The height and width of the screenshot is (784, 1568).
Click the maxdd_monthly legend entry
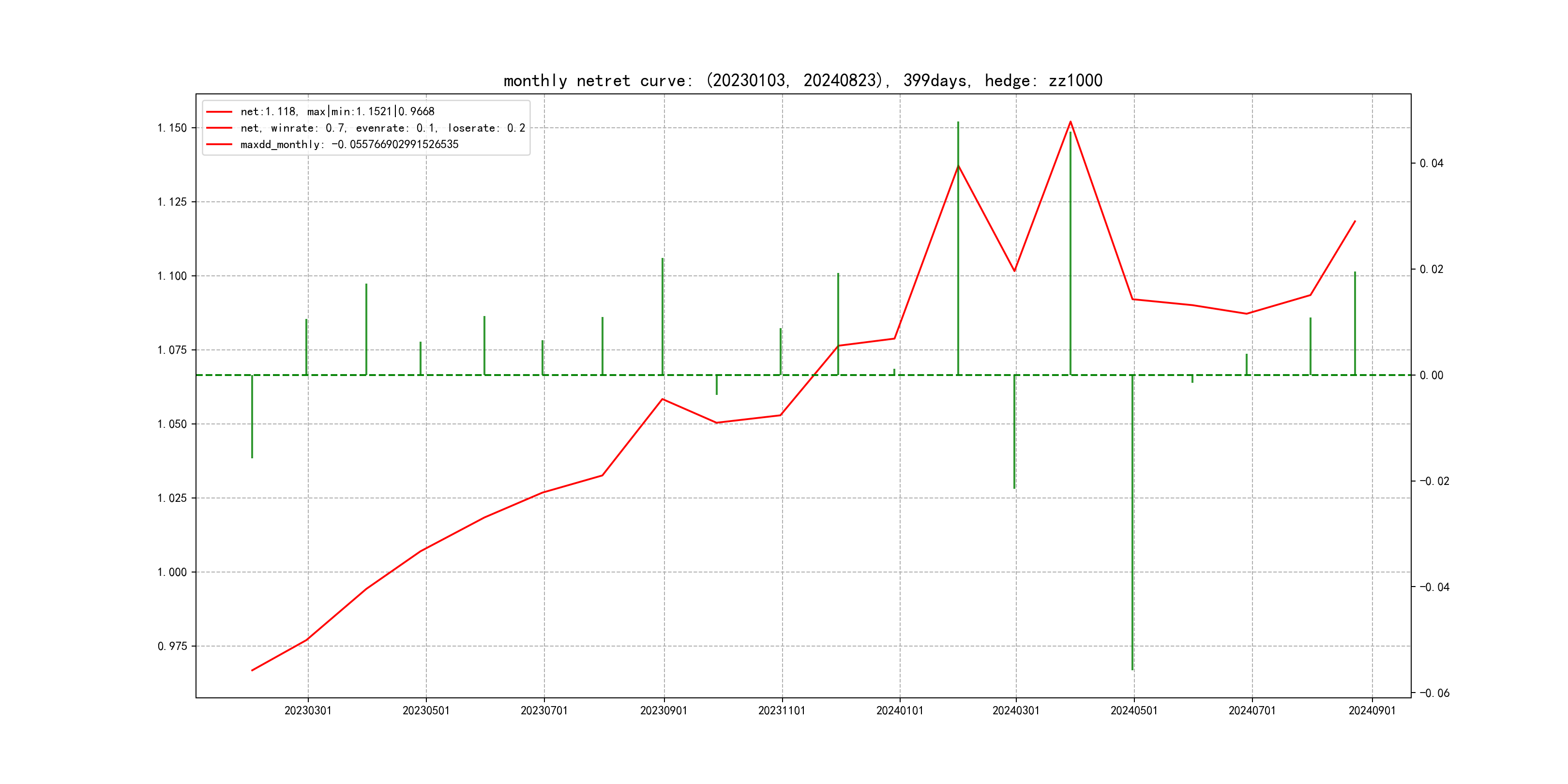(x=349, y=144)
